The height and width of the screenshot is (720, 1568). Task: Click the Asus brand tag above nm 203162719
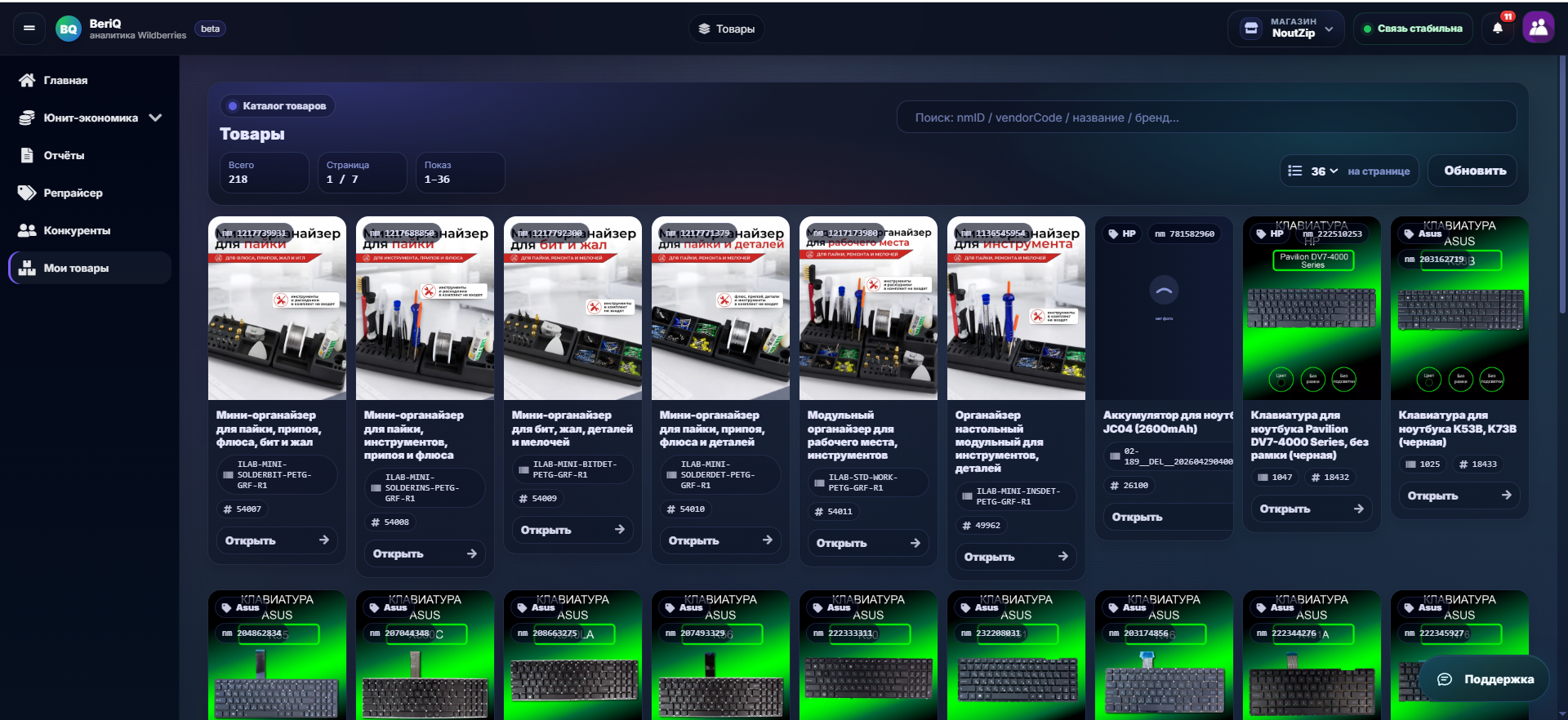[1423, 234]
